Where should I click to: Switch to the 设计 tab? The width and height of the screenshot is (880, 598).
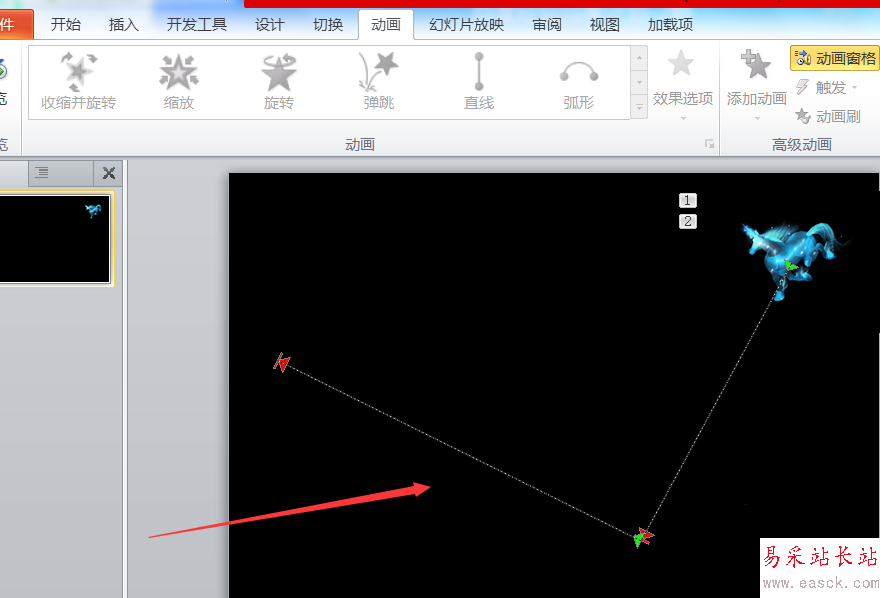click(269, 25)
